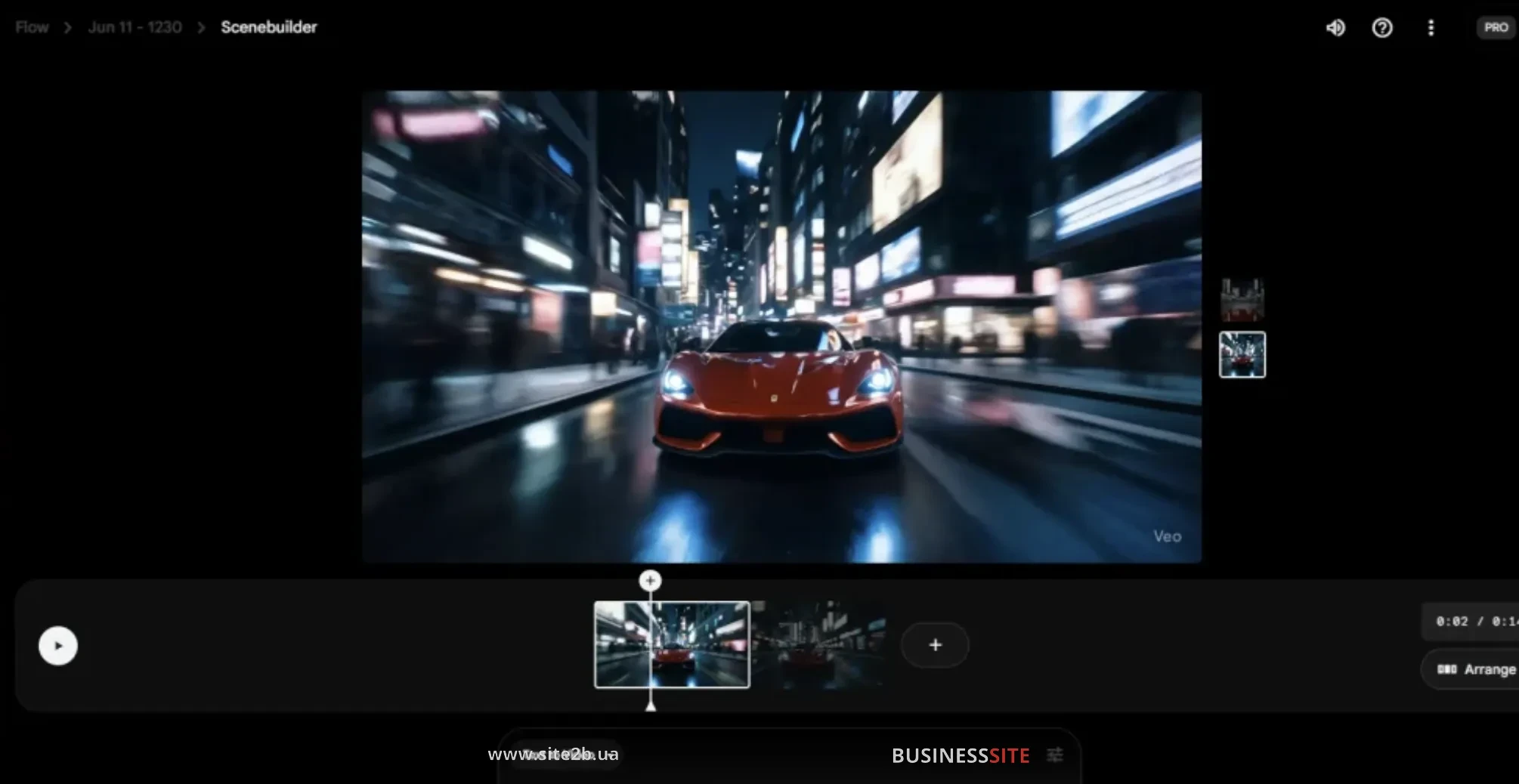Screen dimensions: 1519x784
Task: Add a new clip with the plus button
Action: point(935,645)
